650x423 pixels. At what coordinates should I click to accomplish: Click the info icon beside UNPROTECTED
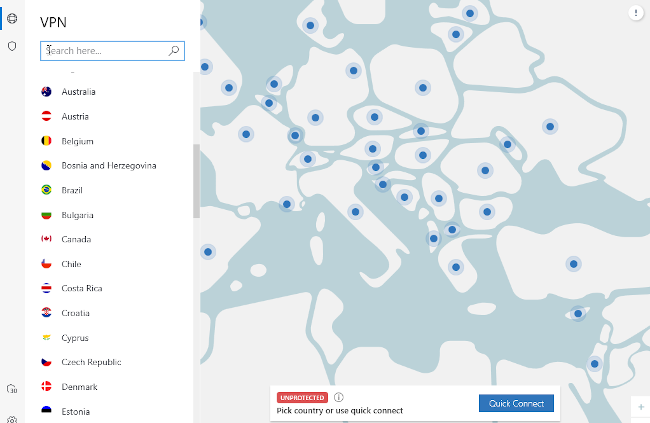(x=339, y=397)
